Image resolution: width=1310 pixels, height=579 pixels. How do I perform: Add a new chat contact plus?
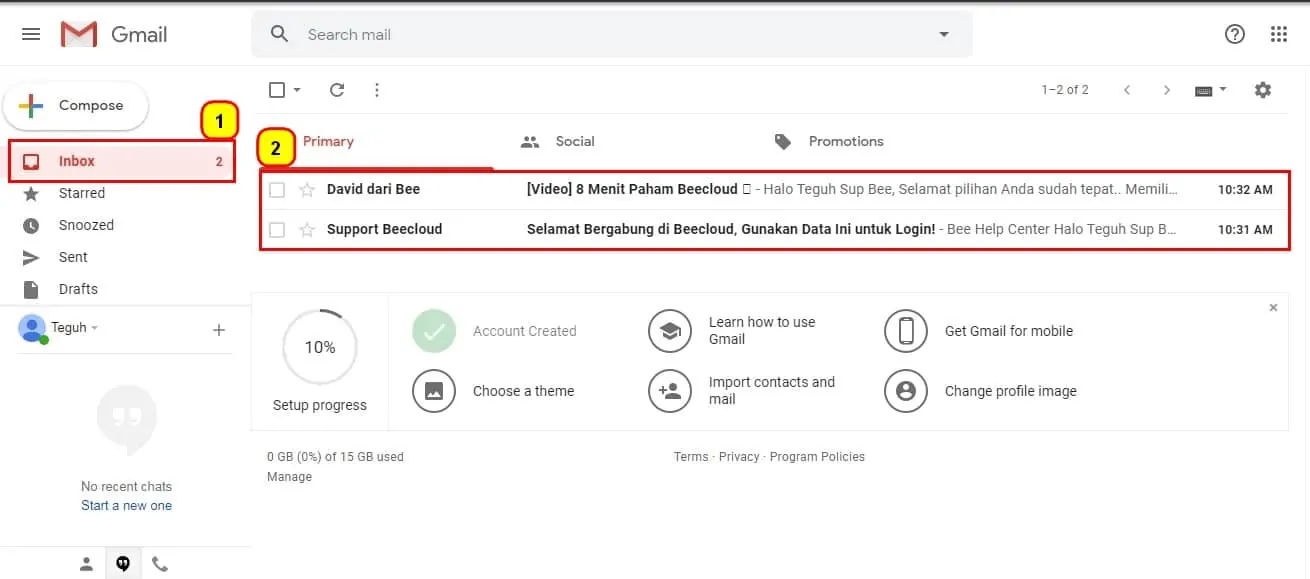click(x=219, y=330)
